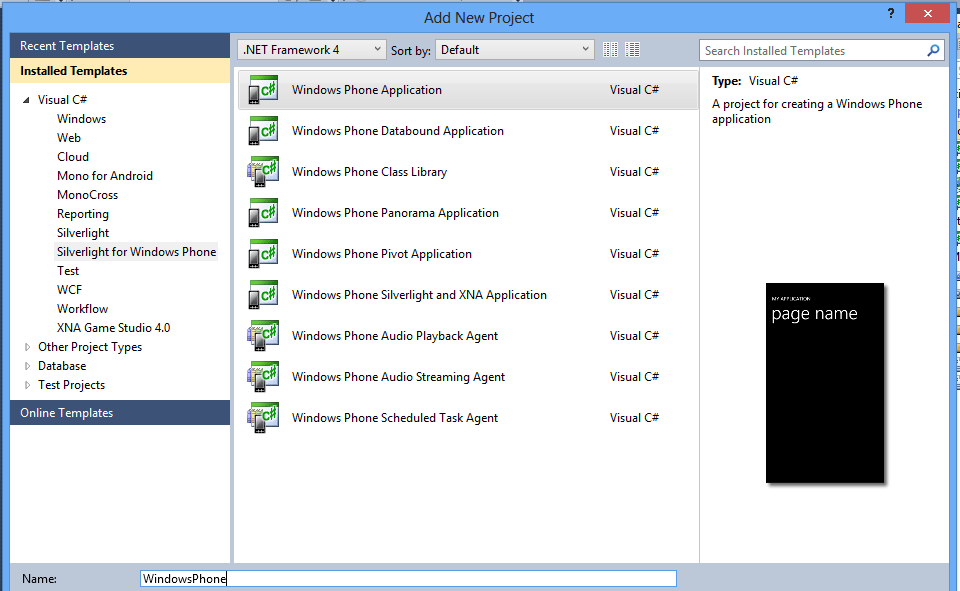Image resolution: width=960 pixels, height=591 pixels.
Task: Select 'Windows Phone Panorama Application' text
Action: (395, 213)
